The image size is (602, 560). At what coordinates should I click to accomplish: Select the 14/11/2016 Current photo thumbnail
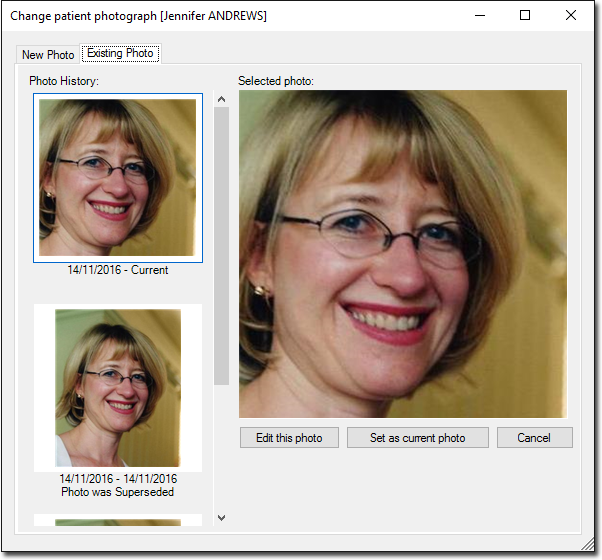pyautogui.click(x=118, y=178)
